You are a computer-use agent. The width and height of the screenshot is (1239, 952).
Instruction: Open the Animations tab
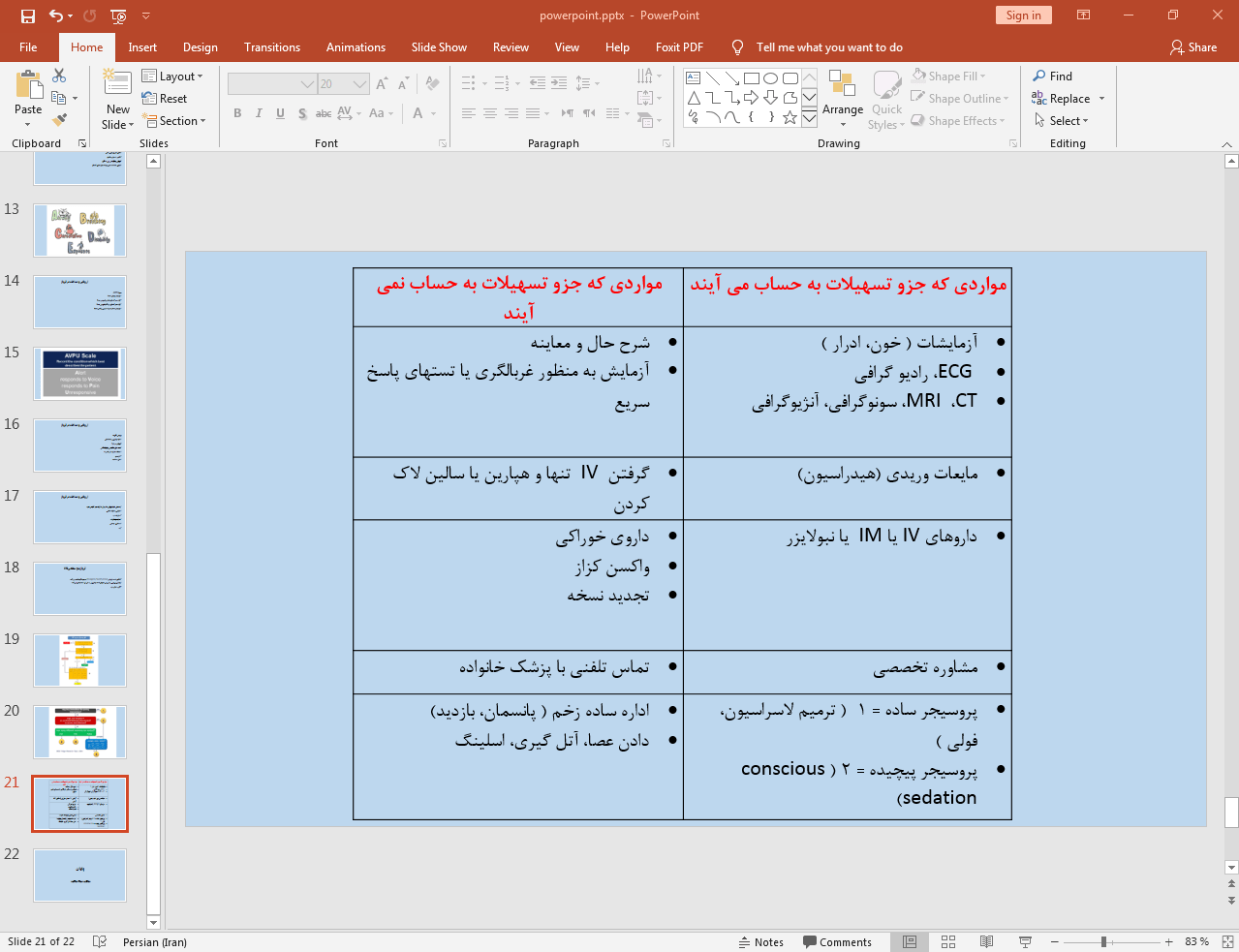point(356,46)
